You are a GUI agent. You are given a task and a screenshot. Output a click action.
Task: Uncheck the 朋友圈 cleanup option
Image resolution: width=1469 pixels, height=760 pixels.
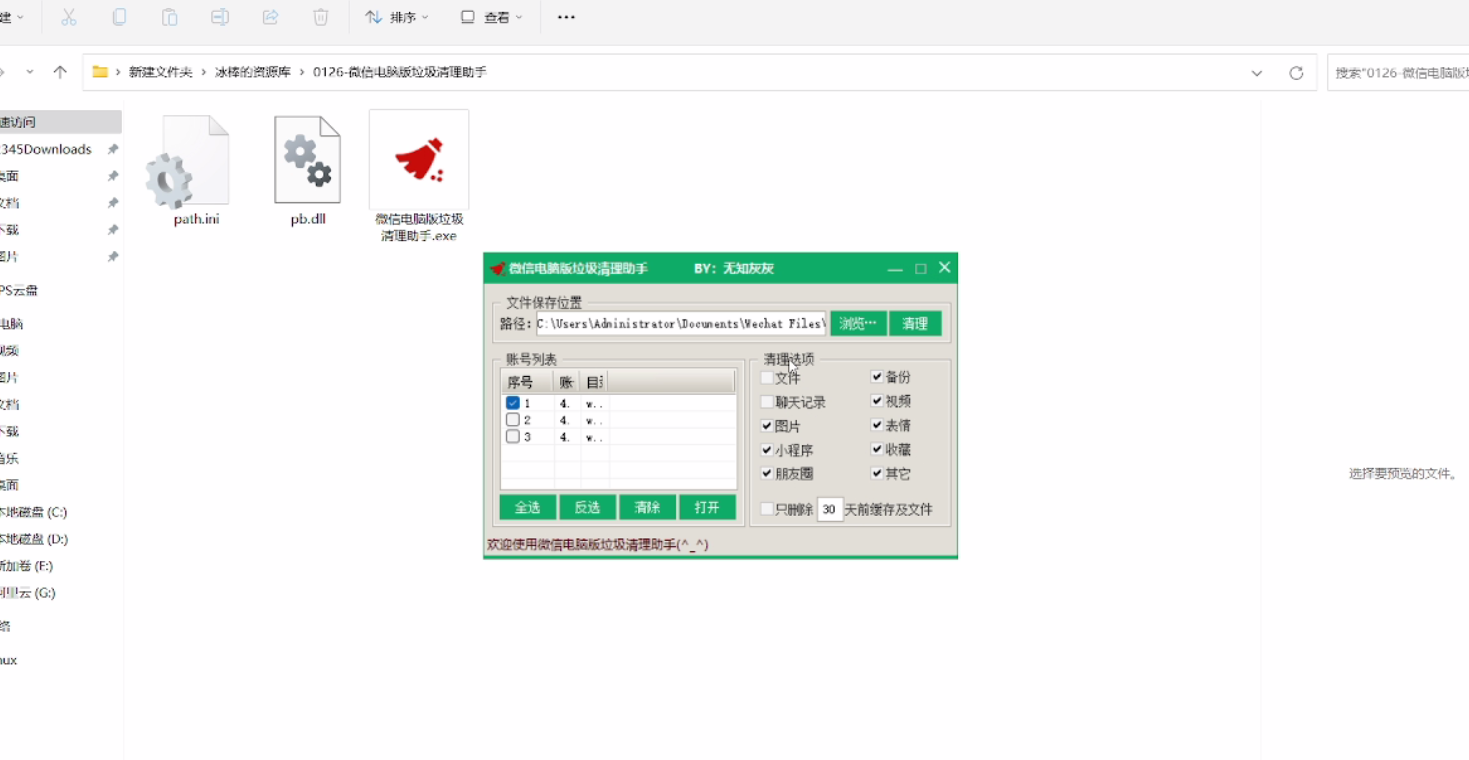tap(767, 474)
